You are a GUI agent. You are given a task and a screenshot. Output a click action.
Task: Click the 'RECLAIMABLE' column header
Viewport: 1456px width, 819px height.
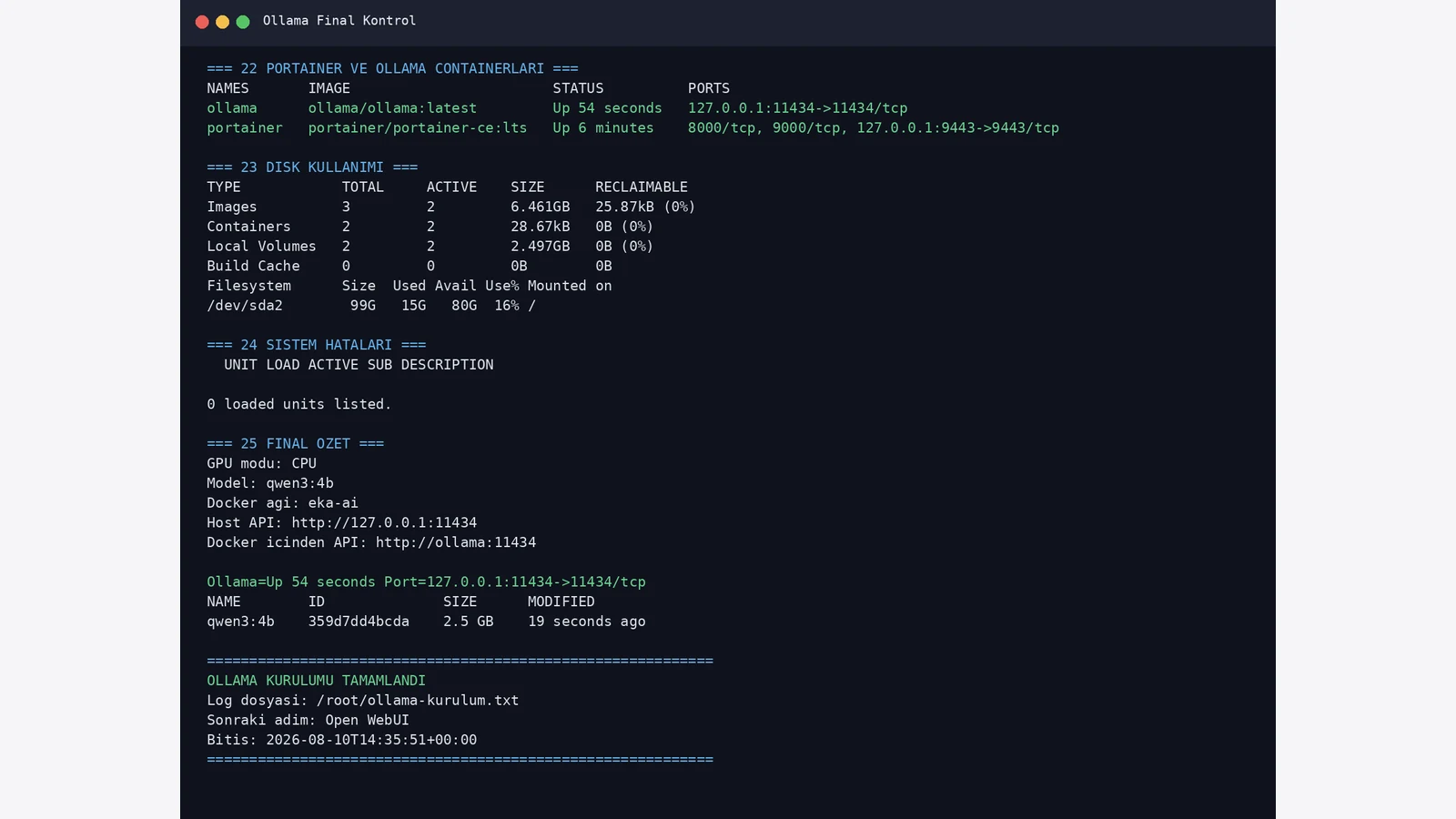[x=642, y=187]
